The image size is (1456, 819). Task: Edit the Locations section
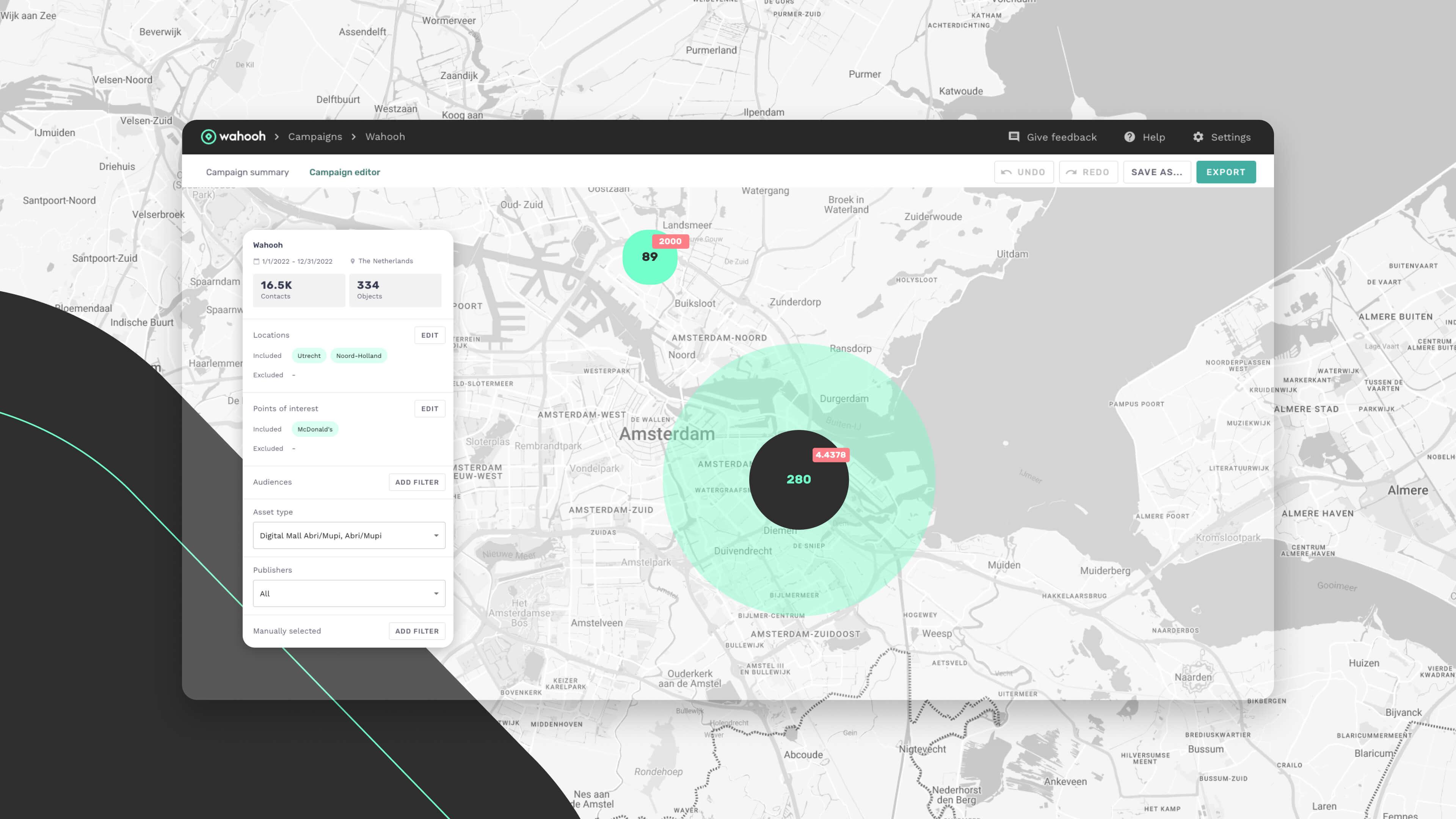(x=430, y=335)
